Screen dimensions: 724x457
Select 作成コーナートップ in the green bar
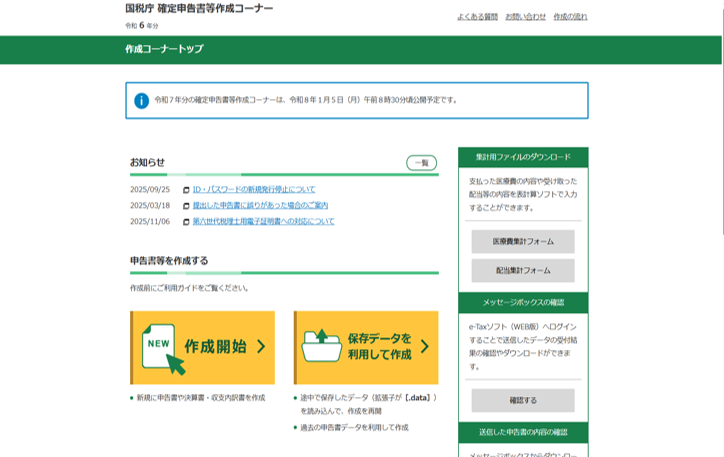point(164,49)
